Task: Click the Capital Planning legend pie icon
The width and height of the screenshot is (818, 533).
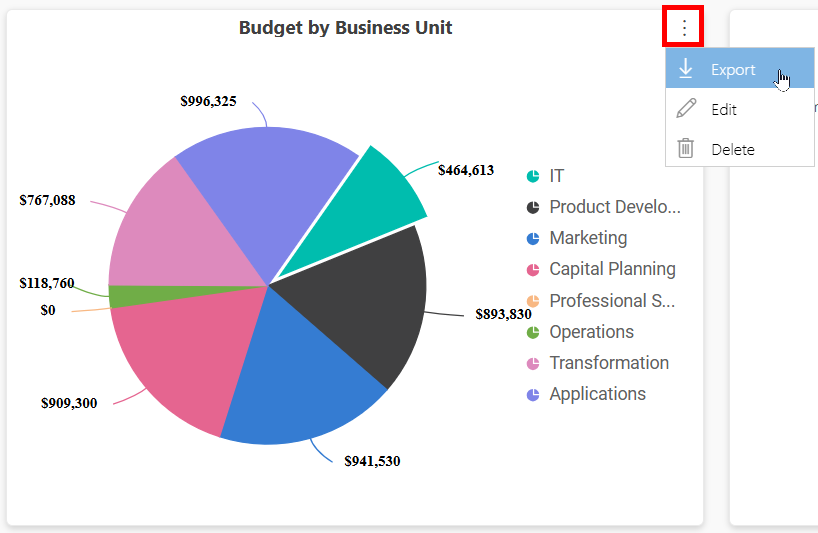Action: point(533,270)
